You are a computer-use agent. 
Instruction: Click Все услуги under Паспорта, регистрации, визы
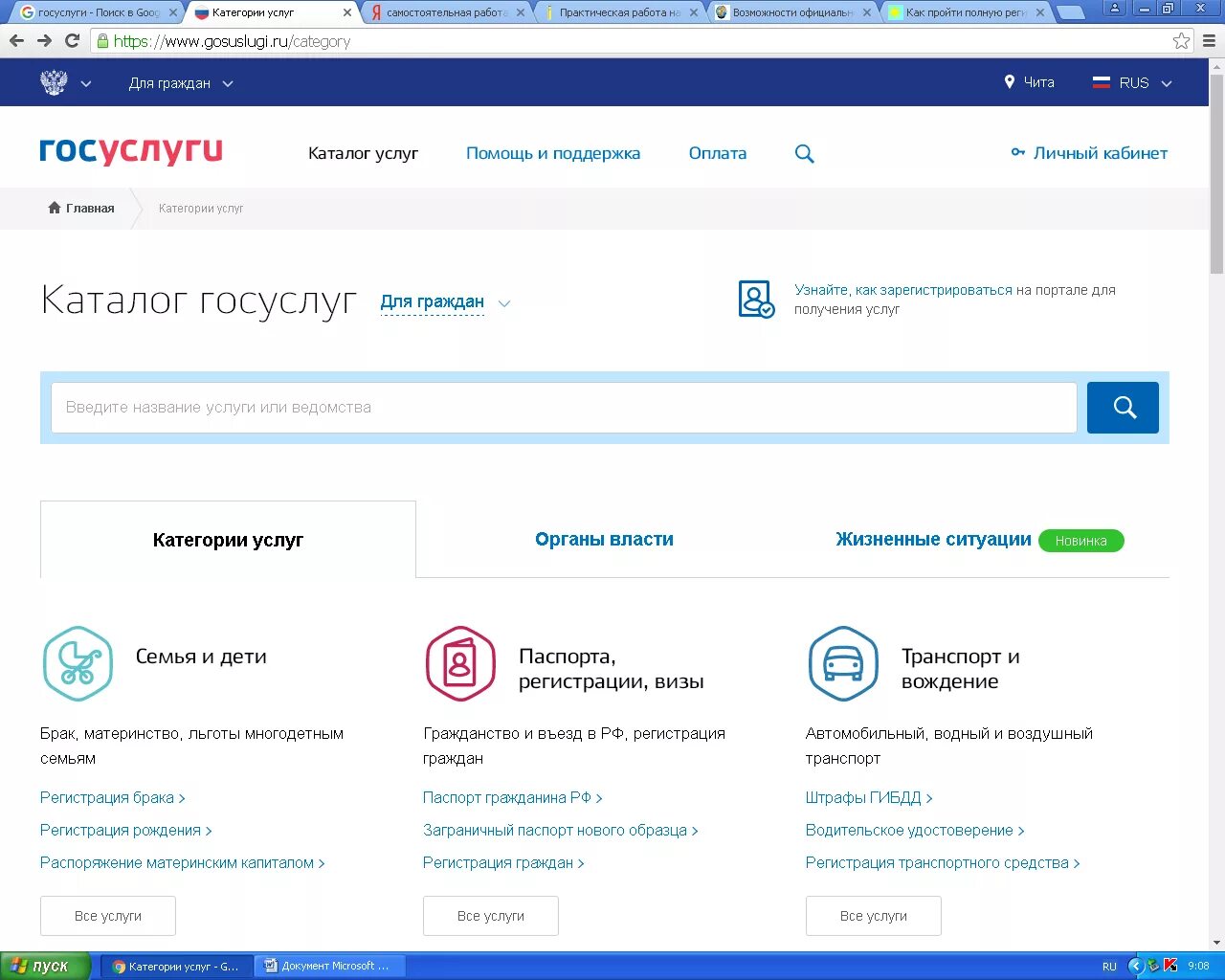491,916
